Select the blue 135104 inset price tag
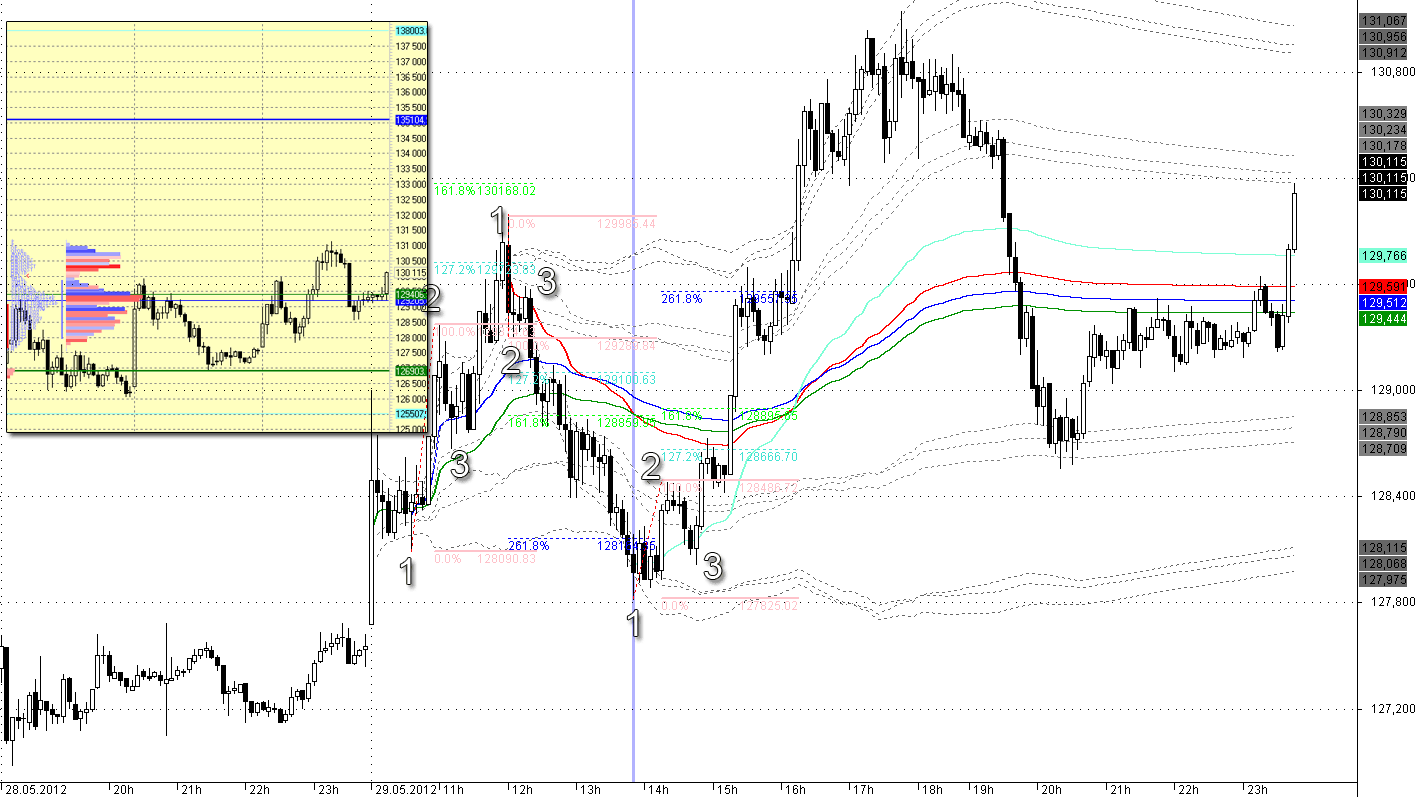Screen dimensions: 1415x797 410,120
